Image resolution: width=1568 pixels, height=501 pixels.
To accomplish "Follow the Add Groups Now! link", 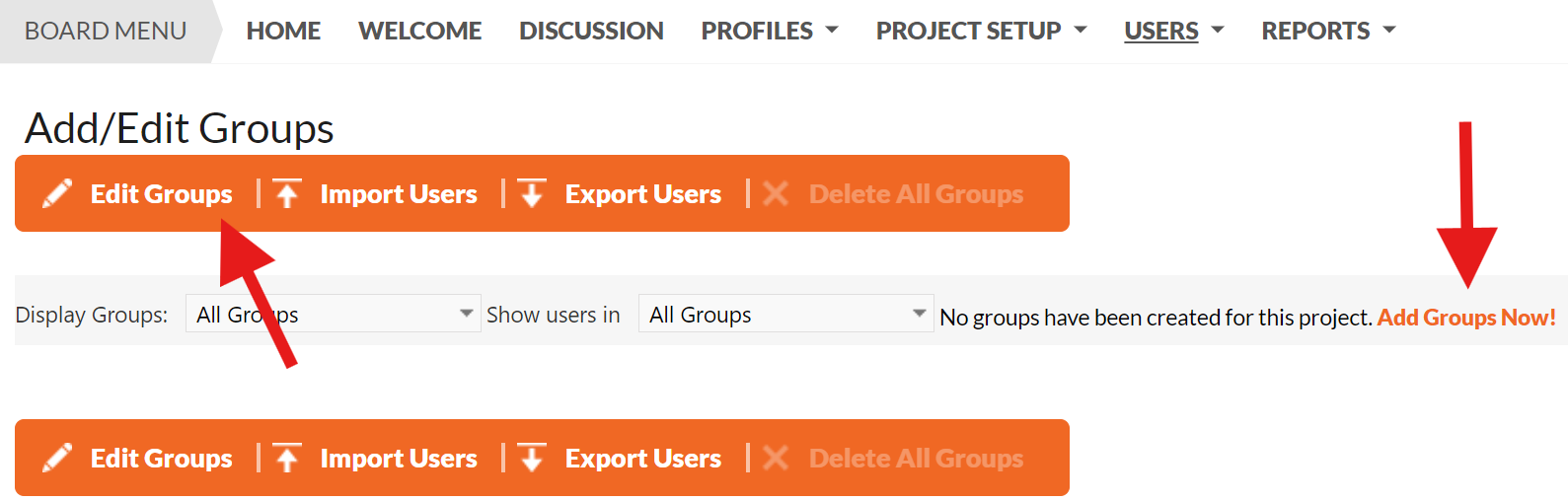I will [x=1466, y=318].
